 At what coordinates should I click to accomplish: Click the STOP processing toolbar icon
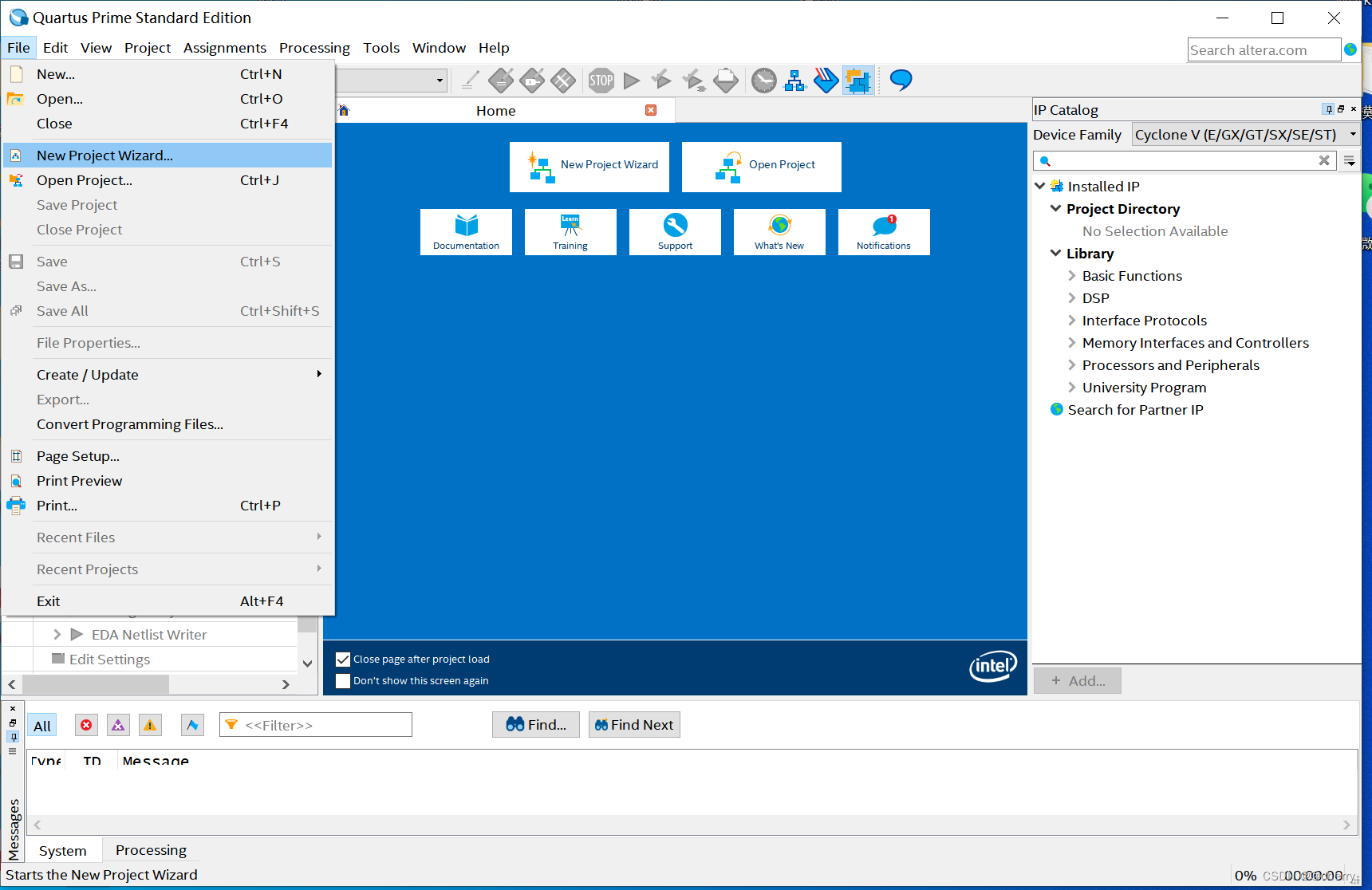tap(601, 80)
